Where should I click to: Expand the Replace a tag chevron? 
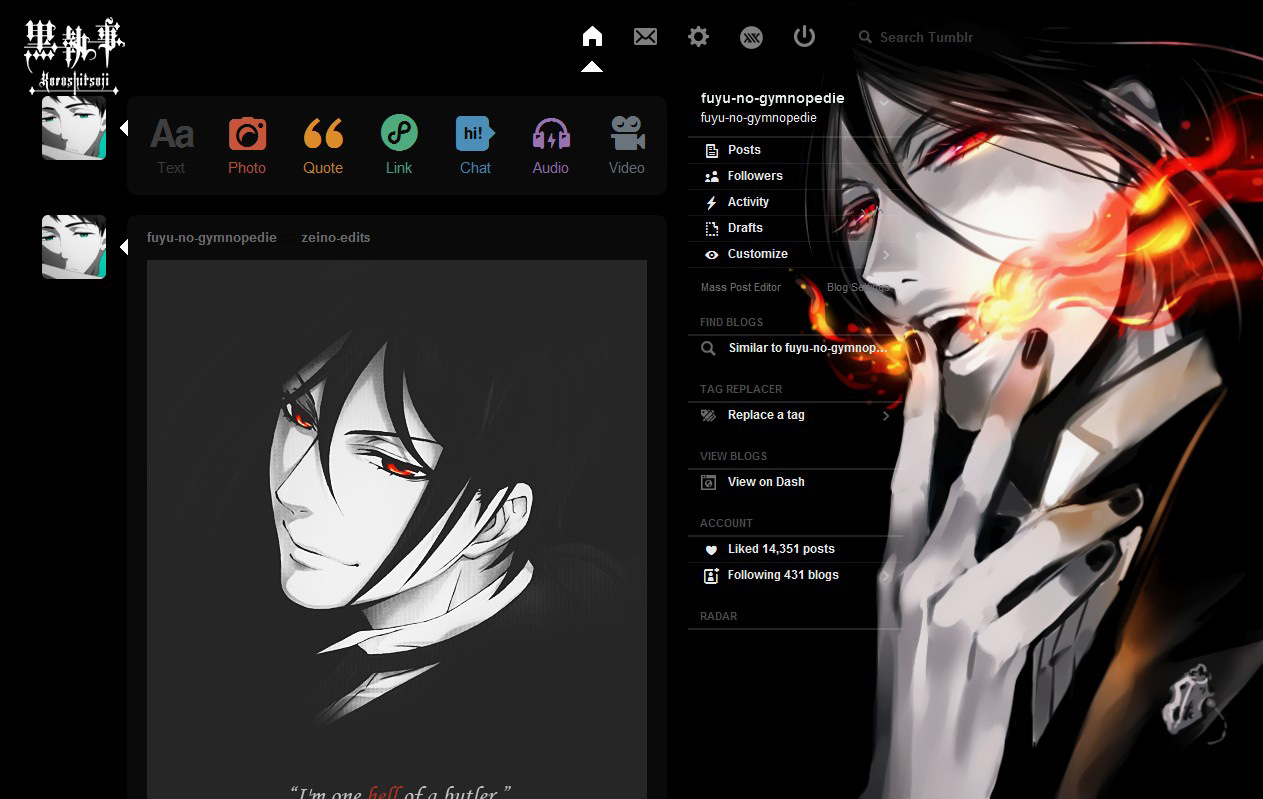click(886, 416)
